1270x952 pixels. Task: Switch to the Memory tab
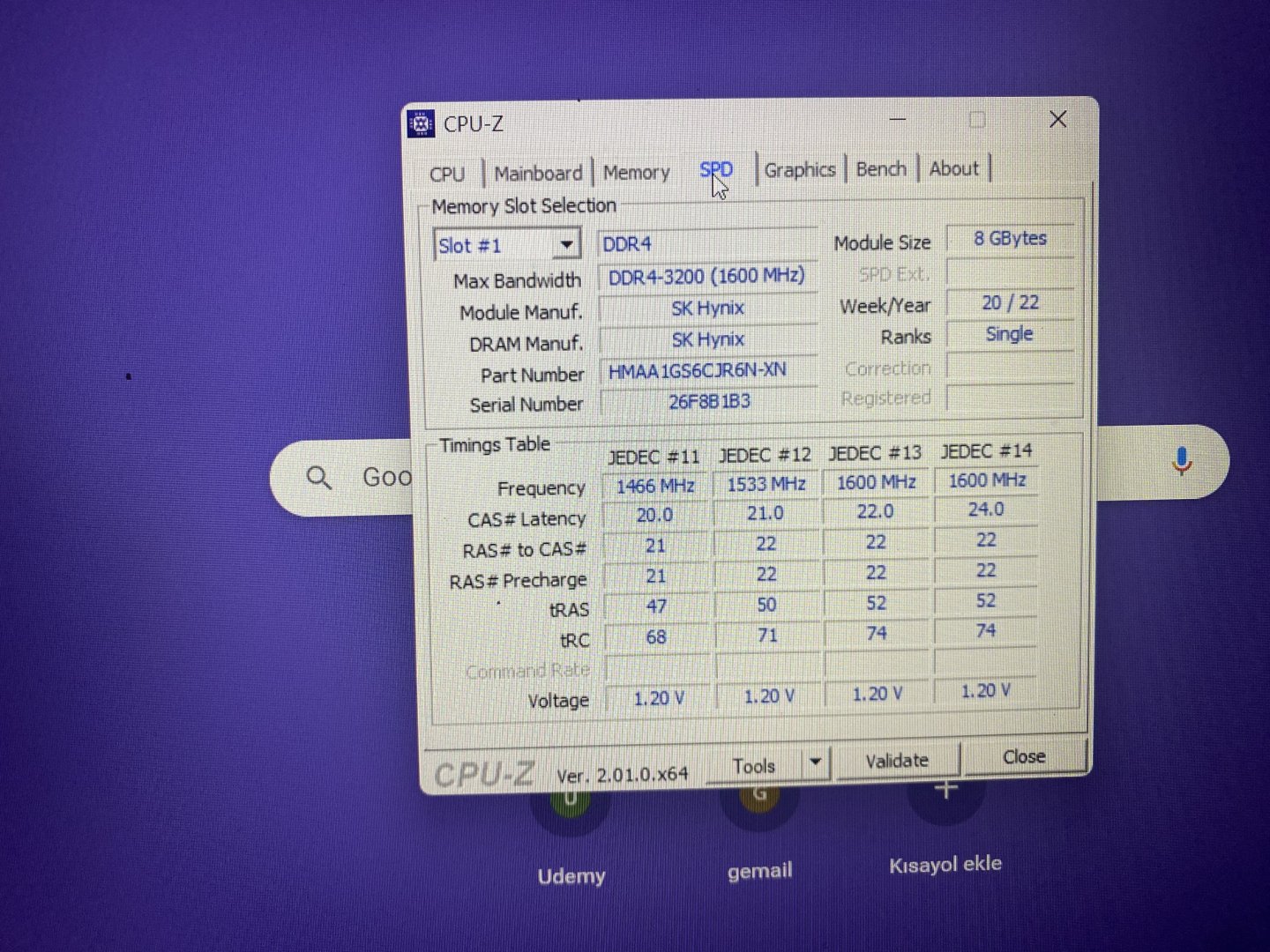point(636,172)
